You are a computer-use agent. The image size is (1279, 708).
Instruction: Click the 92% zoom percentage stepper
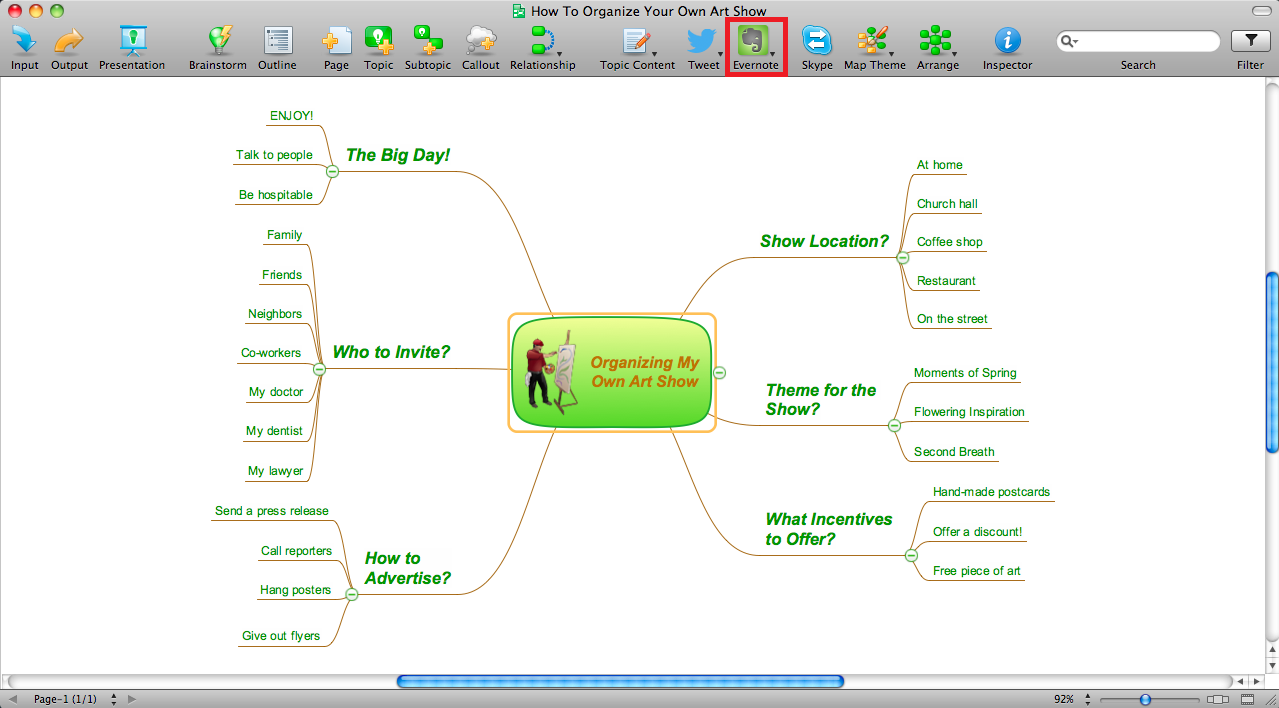click(x=1086, y=699)
